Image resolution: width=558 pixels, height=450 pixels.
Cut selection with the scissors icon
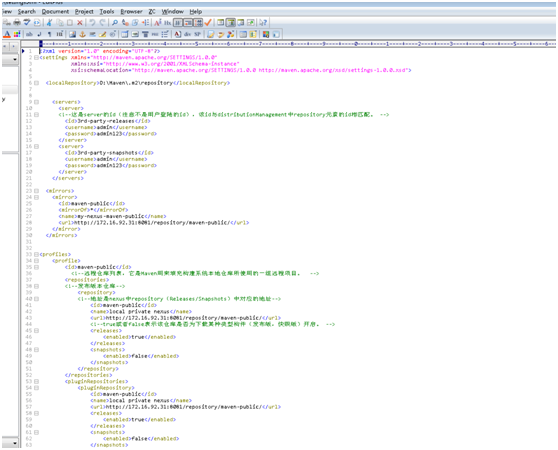pyautogui.click(x=49, y=22)
